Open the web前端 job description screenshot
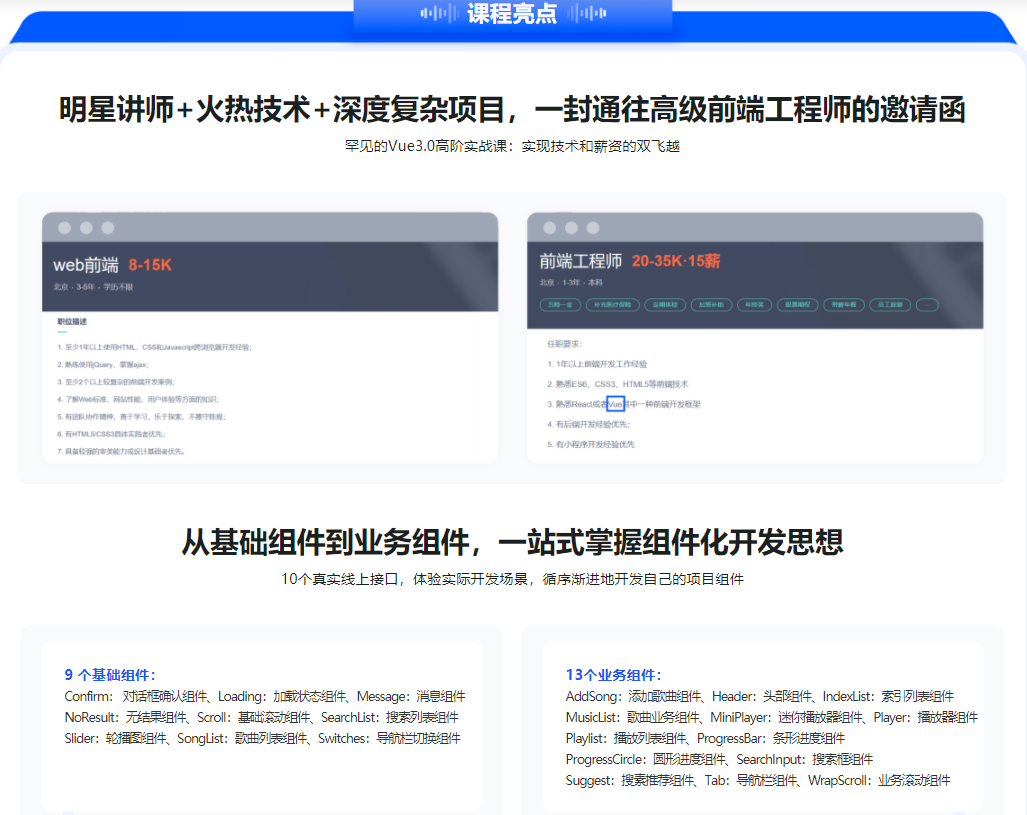Viewport: 1027px width, 815px height. [269, 385]
